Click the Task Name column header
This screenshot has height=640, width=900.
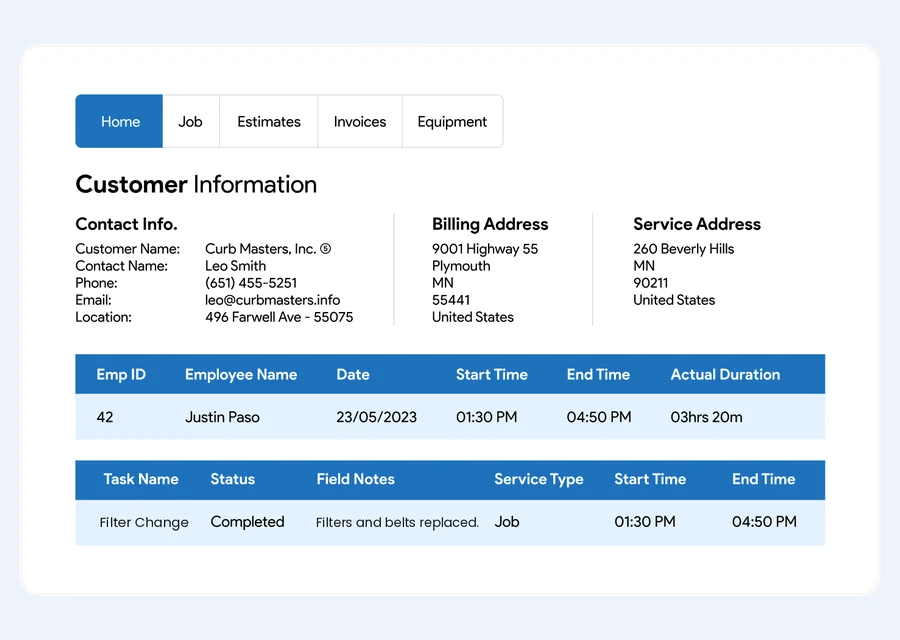[x=141, y=479]
